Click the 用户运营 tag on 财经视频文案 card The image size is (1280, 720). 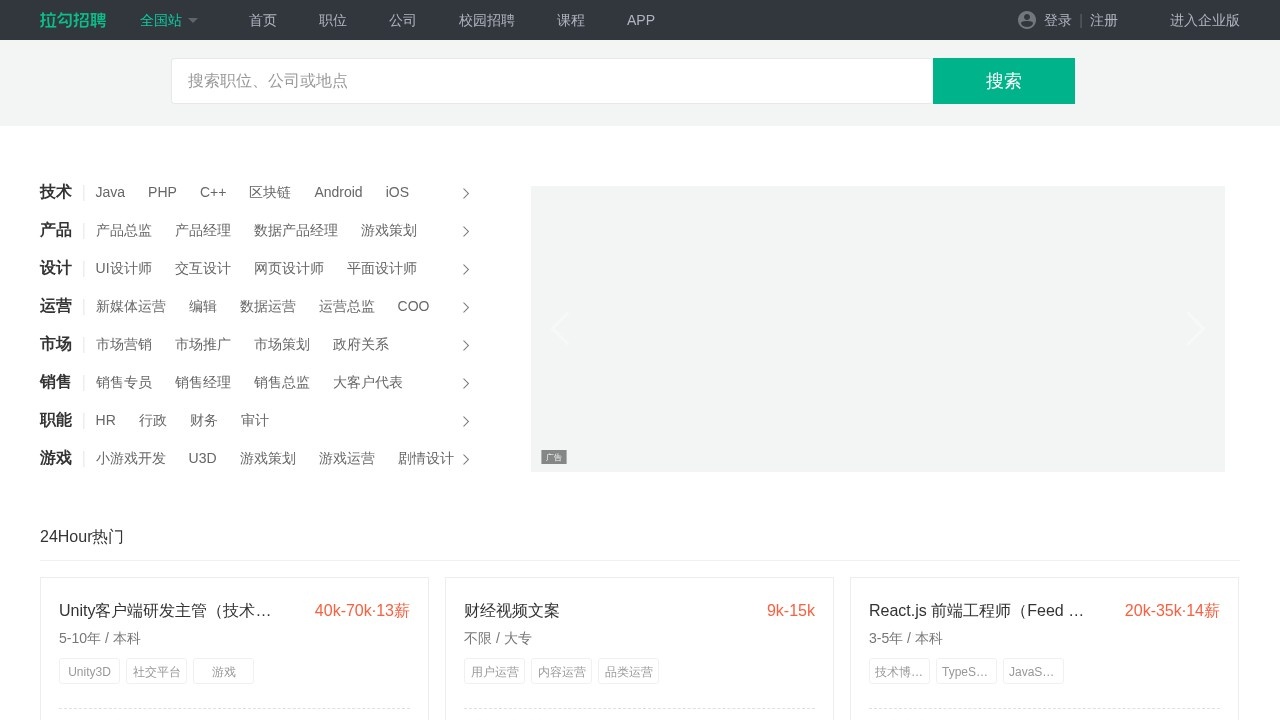[x=494, y=671]
